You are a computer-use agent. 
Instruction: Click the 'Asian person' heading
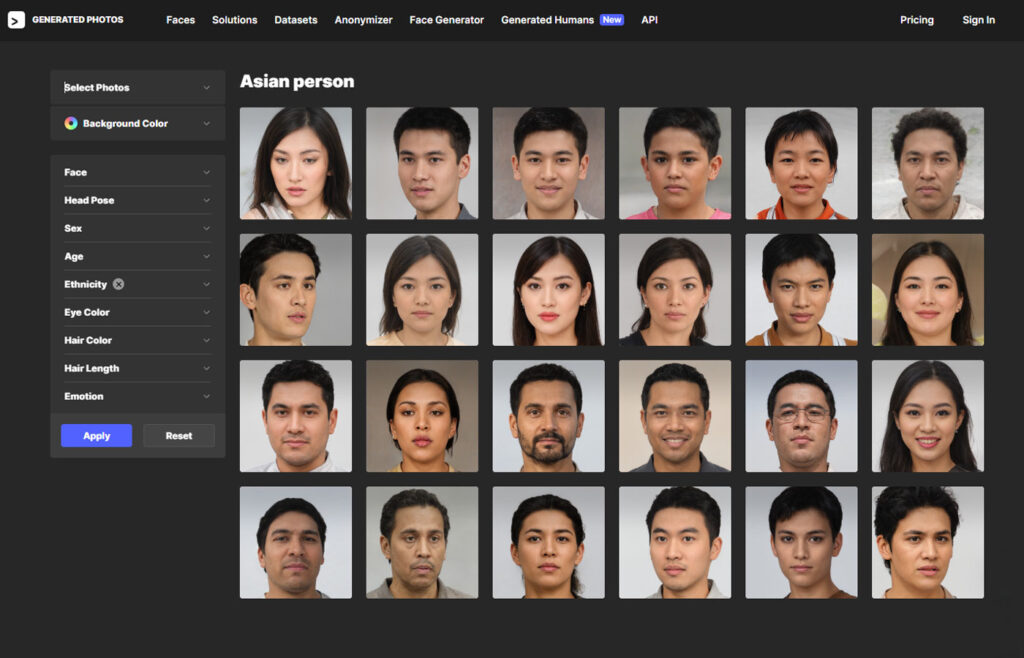click(x=297, y=82)
